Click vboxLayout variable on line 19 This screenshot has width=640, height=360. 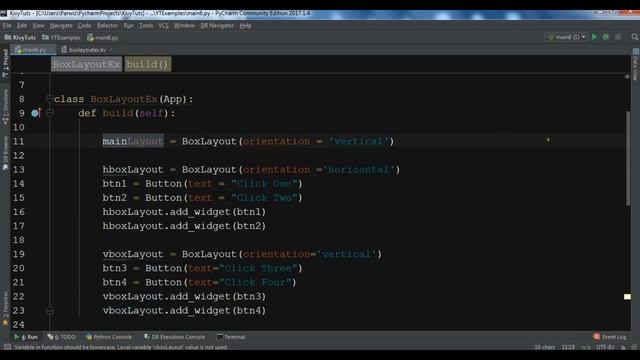(133, 254)
